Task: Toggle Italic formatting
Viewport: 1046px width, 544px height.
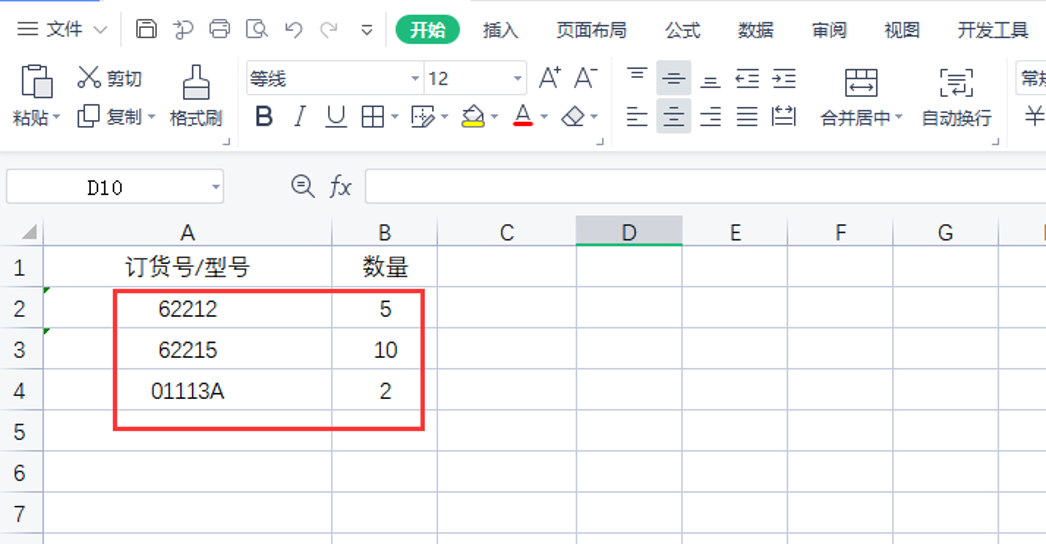Action: pyautogui.click(x=299, y=117)
